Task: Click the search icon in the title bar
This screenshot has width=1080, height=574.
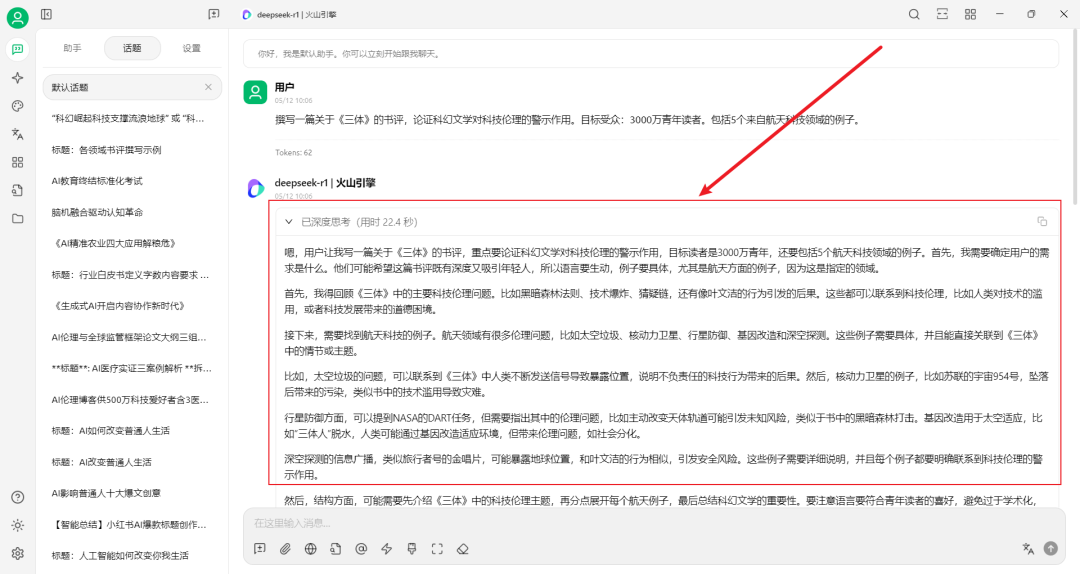Action: coord(914,14)
